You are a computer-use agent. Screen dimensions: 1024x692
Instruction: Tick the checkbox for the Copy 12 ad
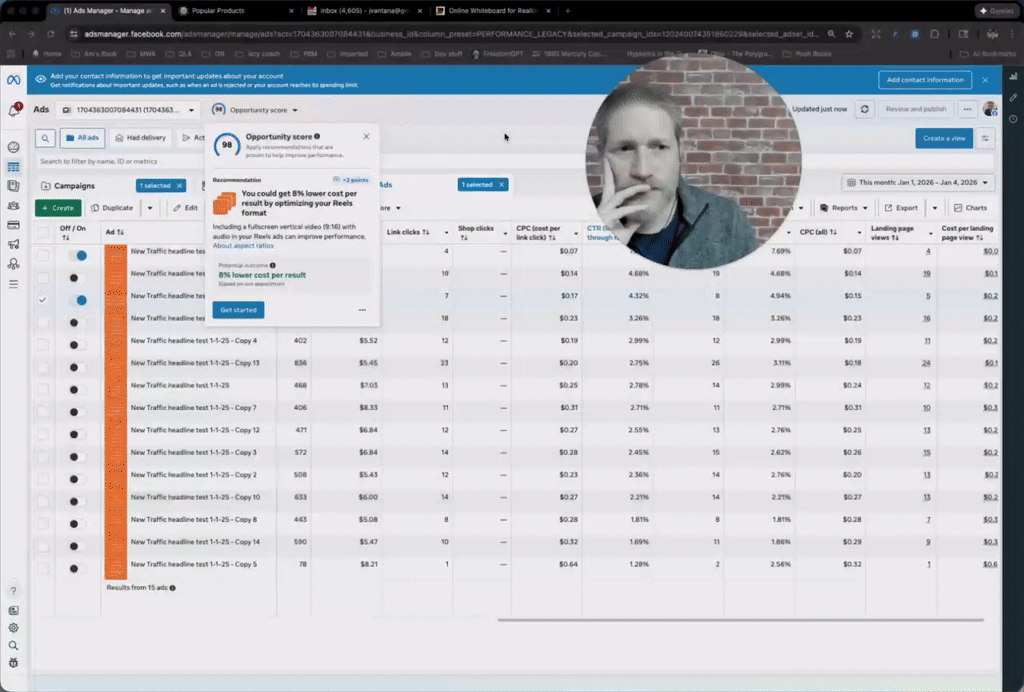pyautogui.click(x=43, y=434)
